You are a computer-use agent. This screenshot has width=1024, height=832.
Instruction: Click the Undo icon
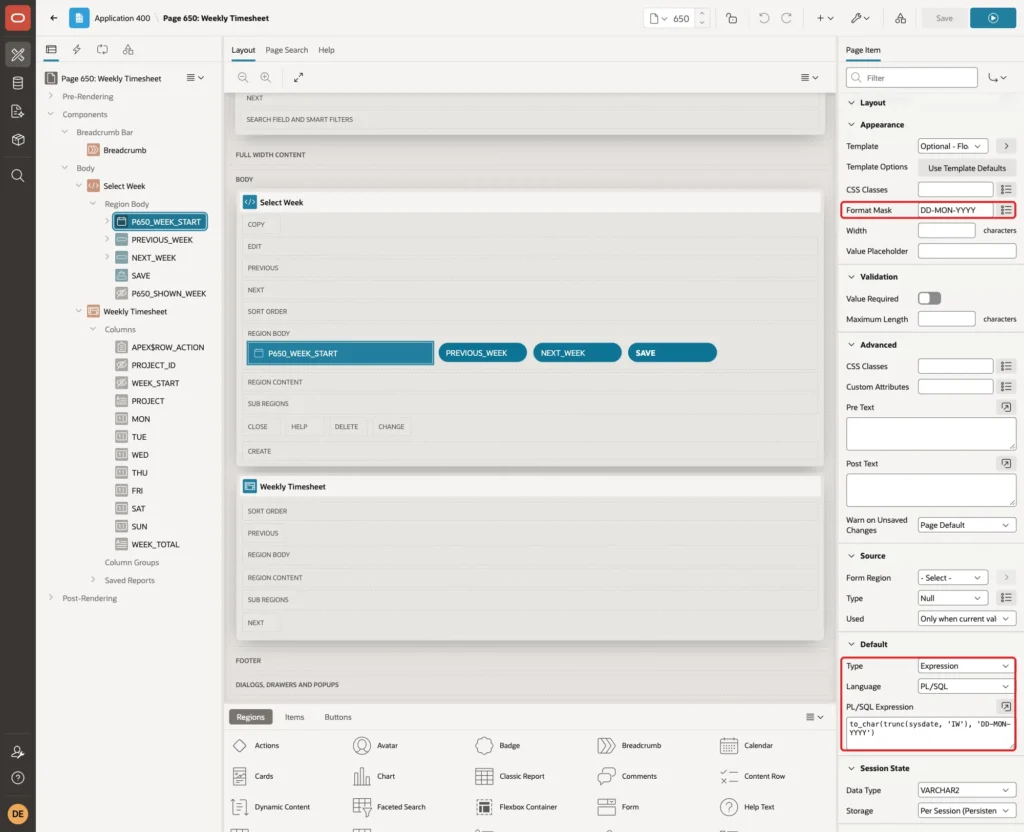pos(763,18)
